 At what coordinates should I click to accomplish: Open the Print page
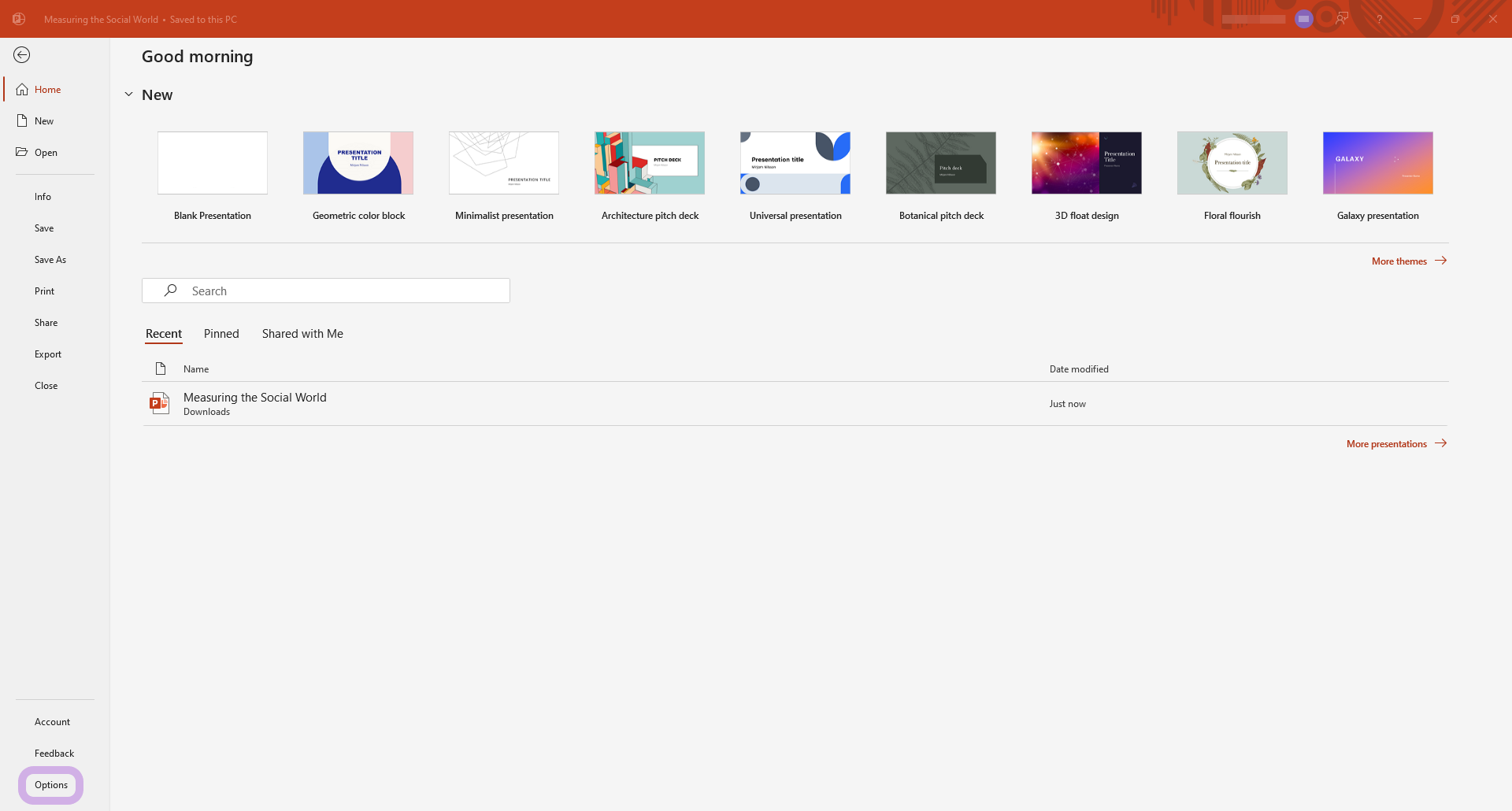[x=55, y=291]
